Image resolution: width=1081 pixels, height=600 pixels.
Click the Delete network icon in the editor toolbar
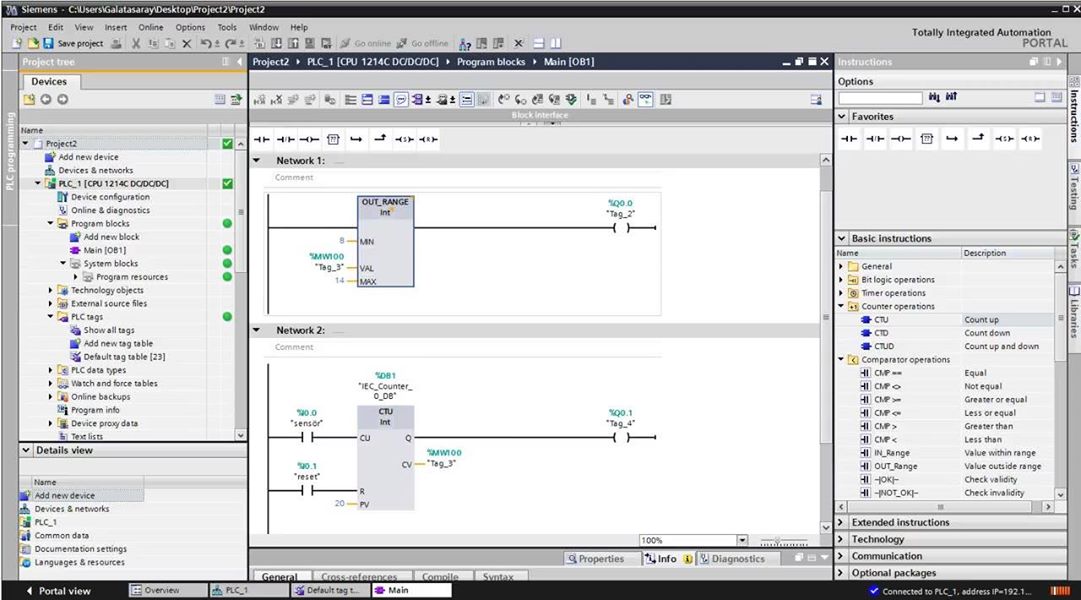point(276,99)
